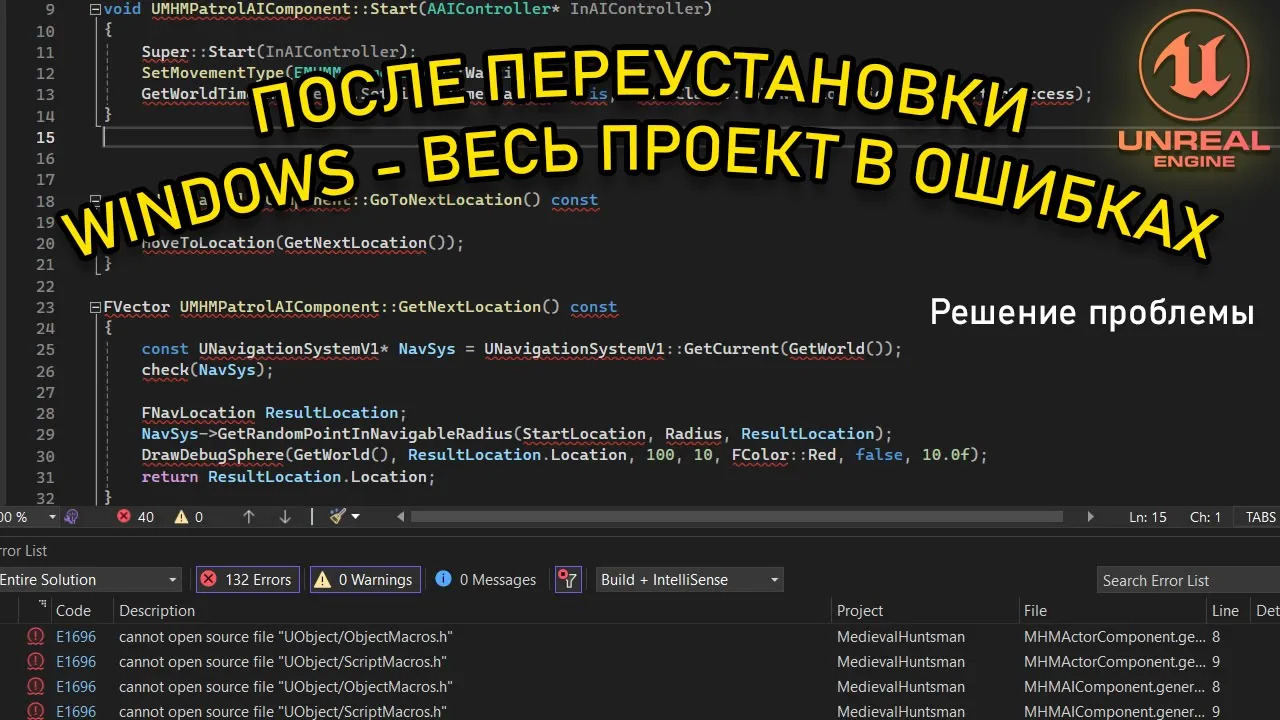Click error icon of first error row
Image resolution: width=1280 pixels, height=720 pixels.
pyautogui.click(x=36, y=636)
